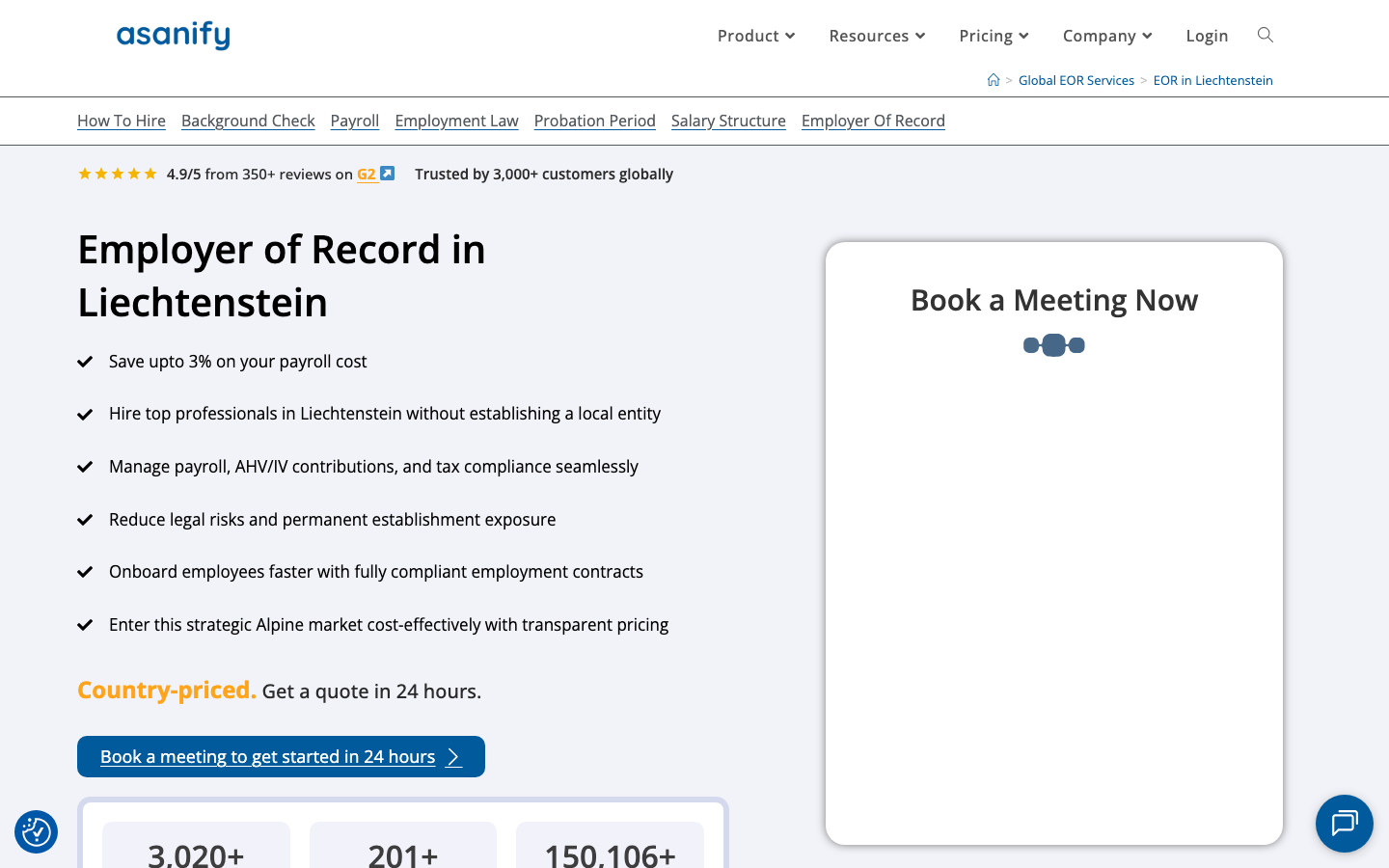Jump to How To Hire section

click(x=122, y=121)
